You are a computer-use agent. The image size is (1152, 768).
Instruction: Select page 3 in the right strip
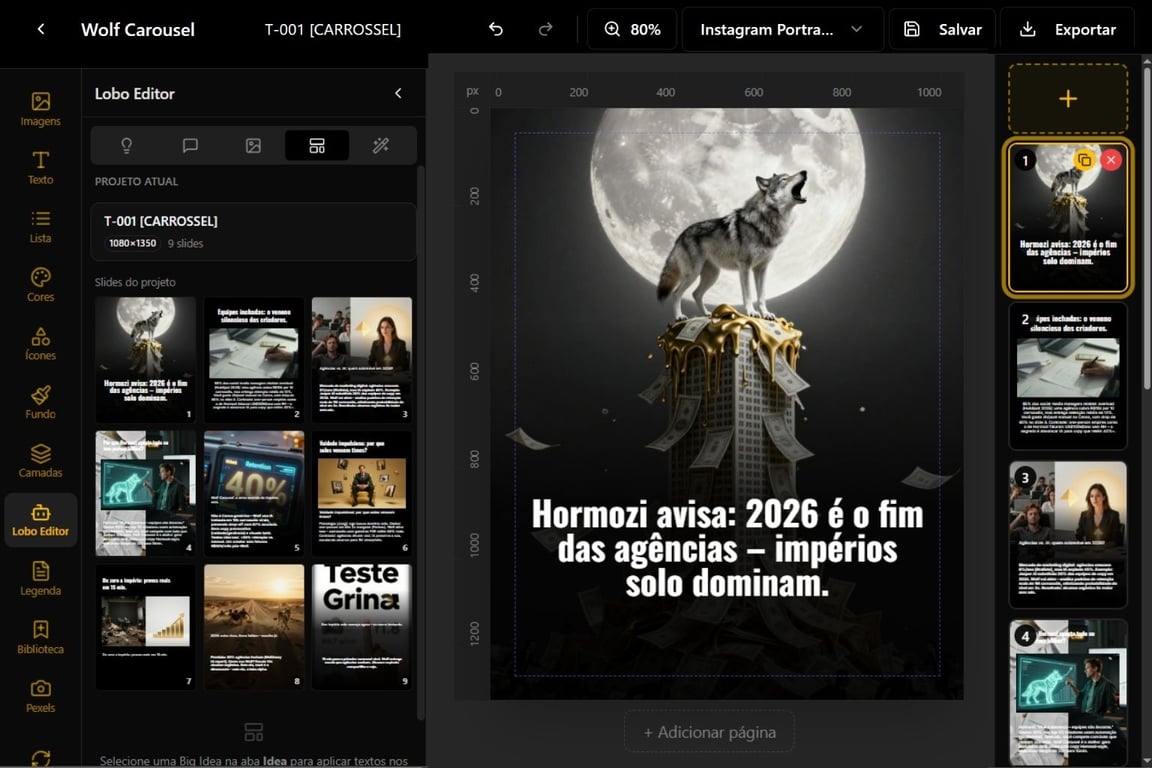1068,534
